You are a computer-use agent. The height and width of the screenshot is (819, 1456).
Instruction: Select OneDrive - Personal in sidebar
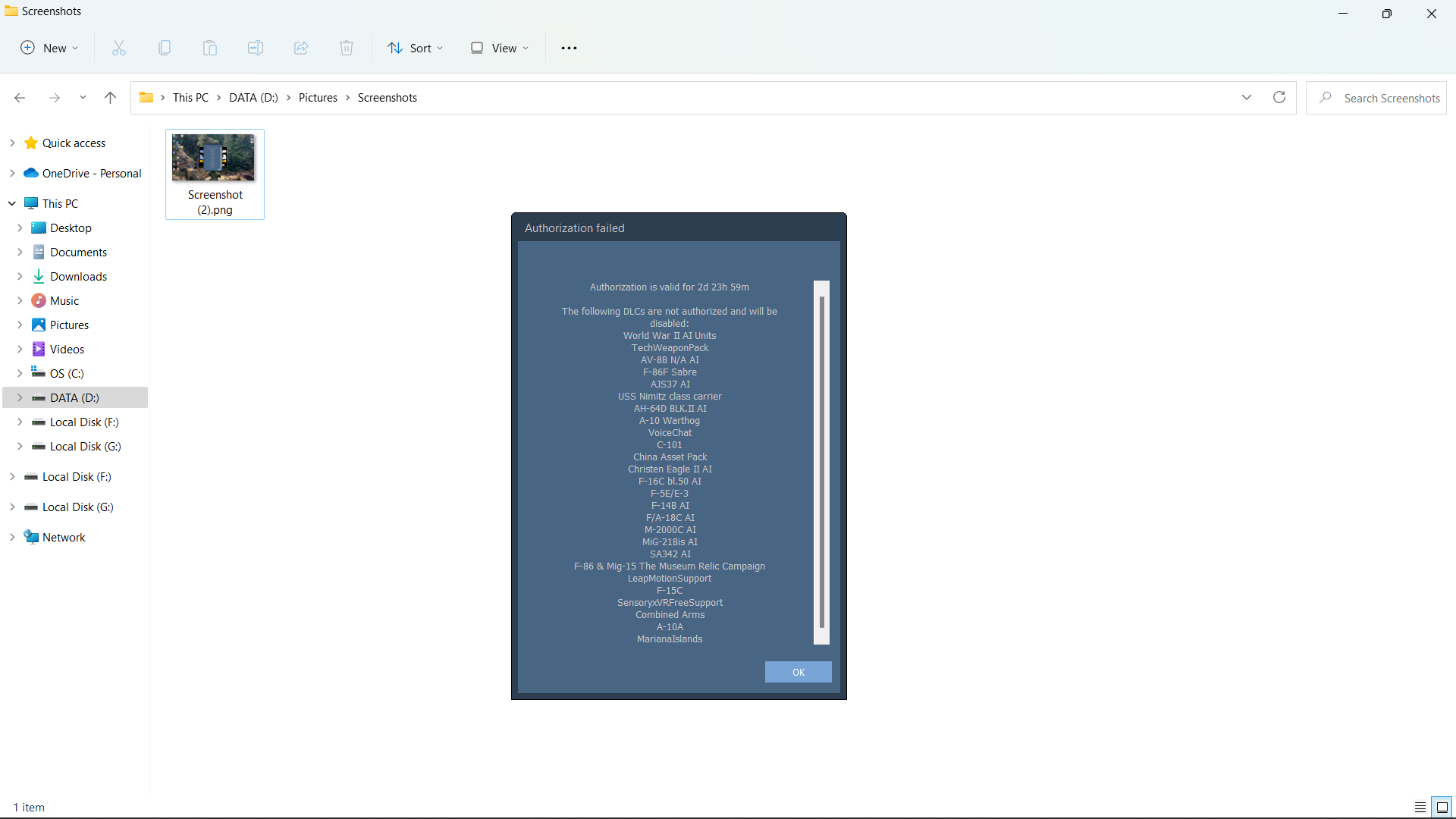coord(92,174)
